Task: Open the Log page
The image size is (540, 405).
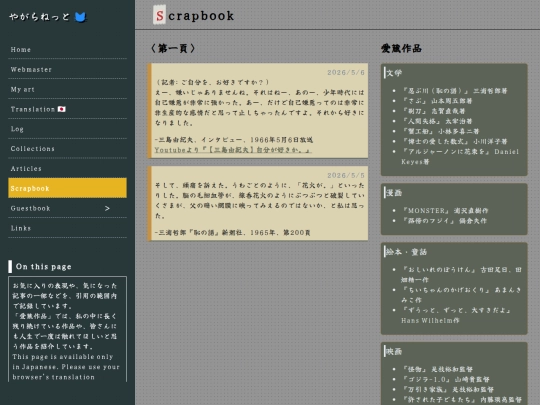Action: coord(68,129)
